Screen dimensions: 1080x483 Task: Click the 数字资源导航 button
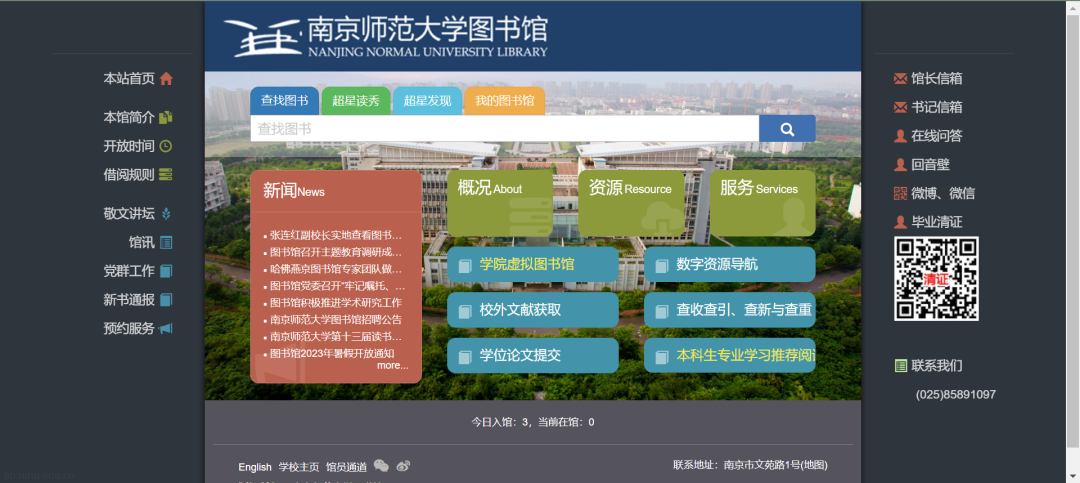(730, 265)
